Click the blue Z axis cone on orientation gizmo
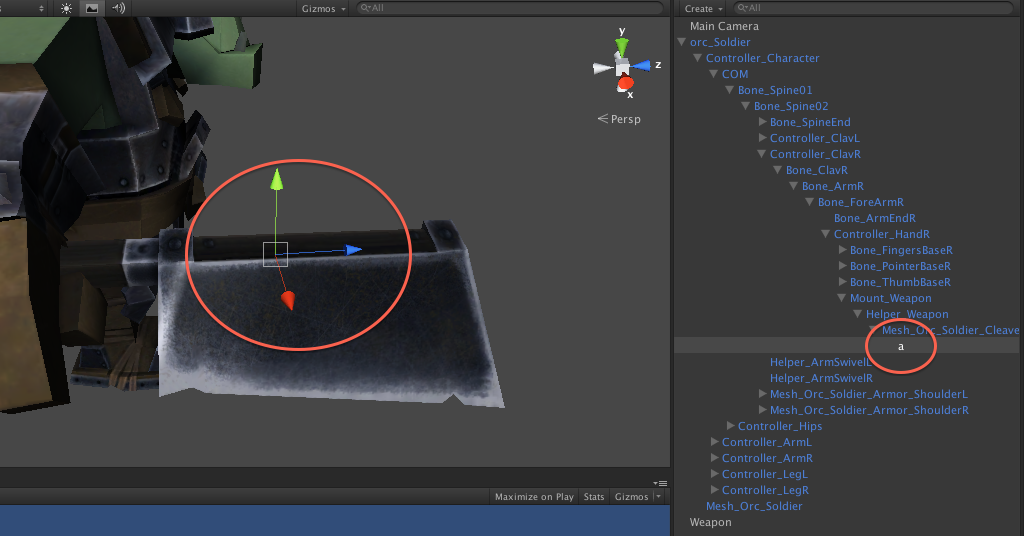Image resolution: width=1024 pixels, height=536 pixels. click(645, 65)
